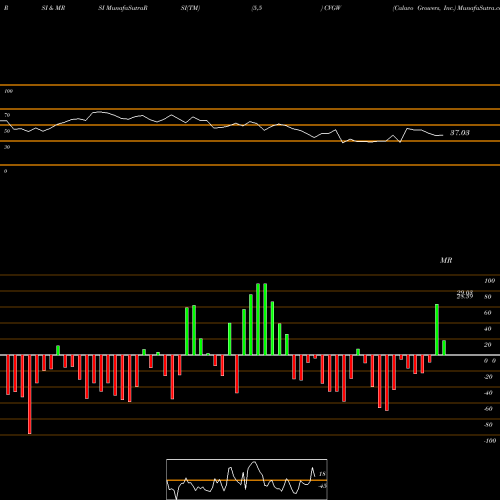Click the MR axis label 80
Screen dimensions: 500x500
(488, 297)
